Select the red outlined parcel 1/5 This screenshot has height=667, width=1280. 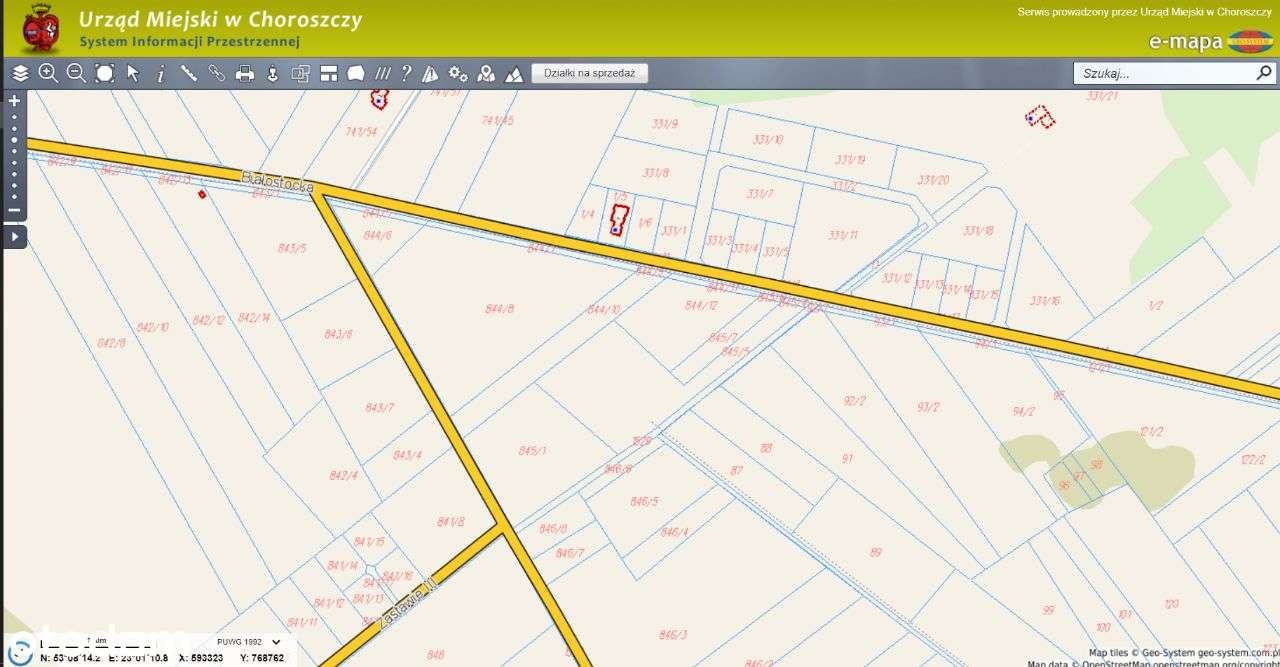[x=618, y=220]
